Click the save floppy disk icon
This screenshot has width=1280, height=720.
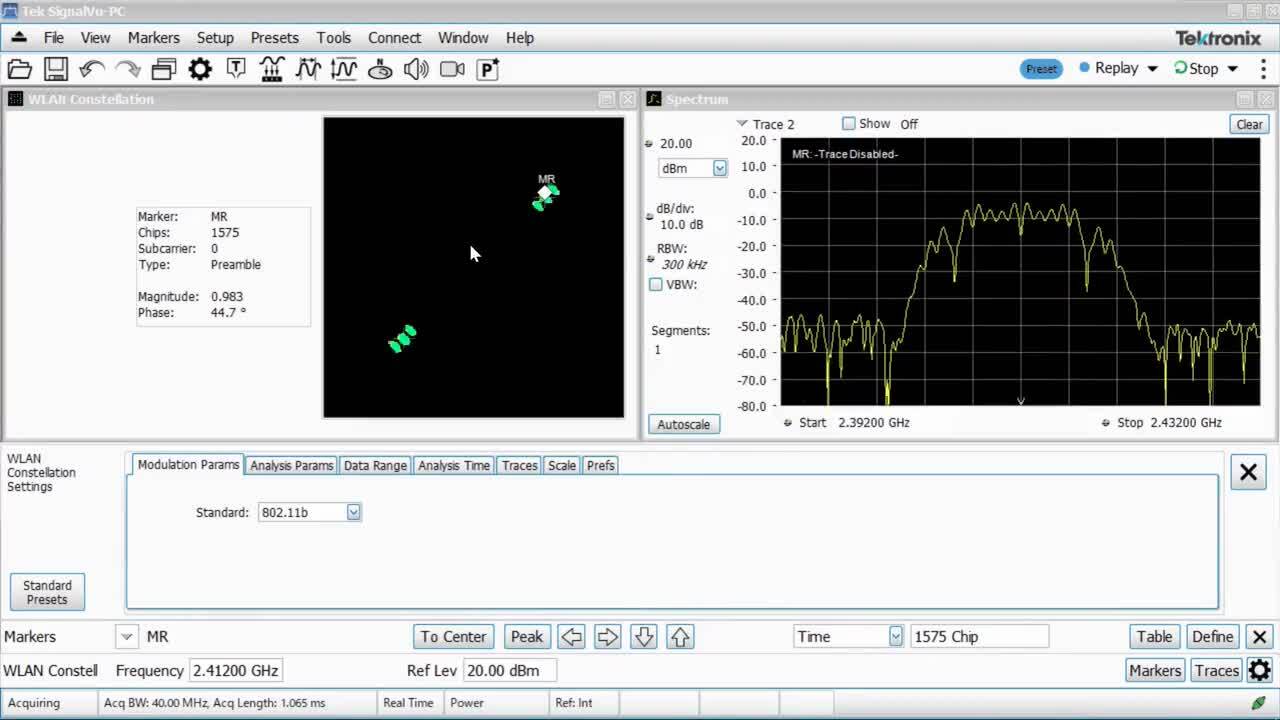tap(55, 69)
